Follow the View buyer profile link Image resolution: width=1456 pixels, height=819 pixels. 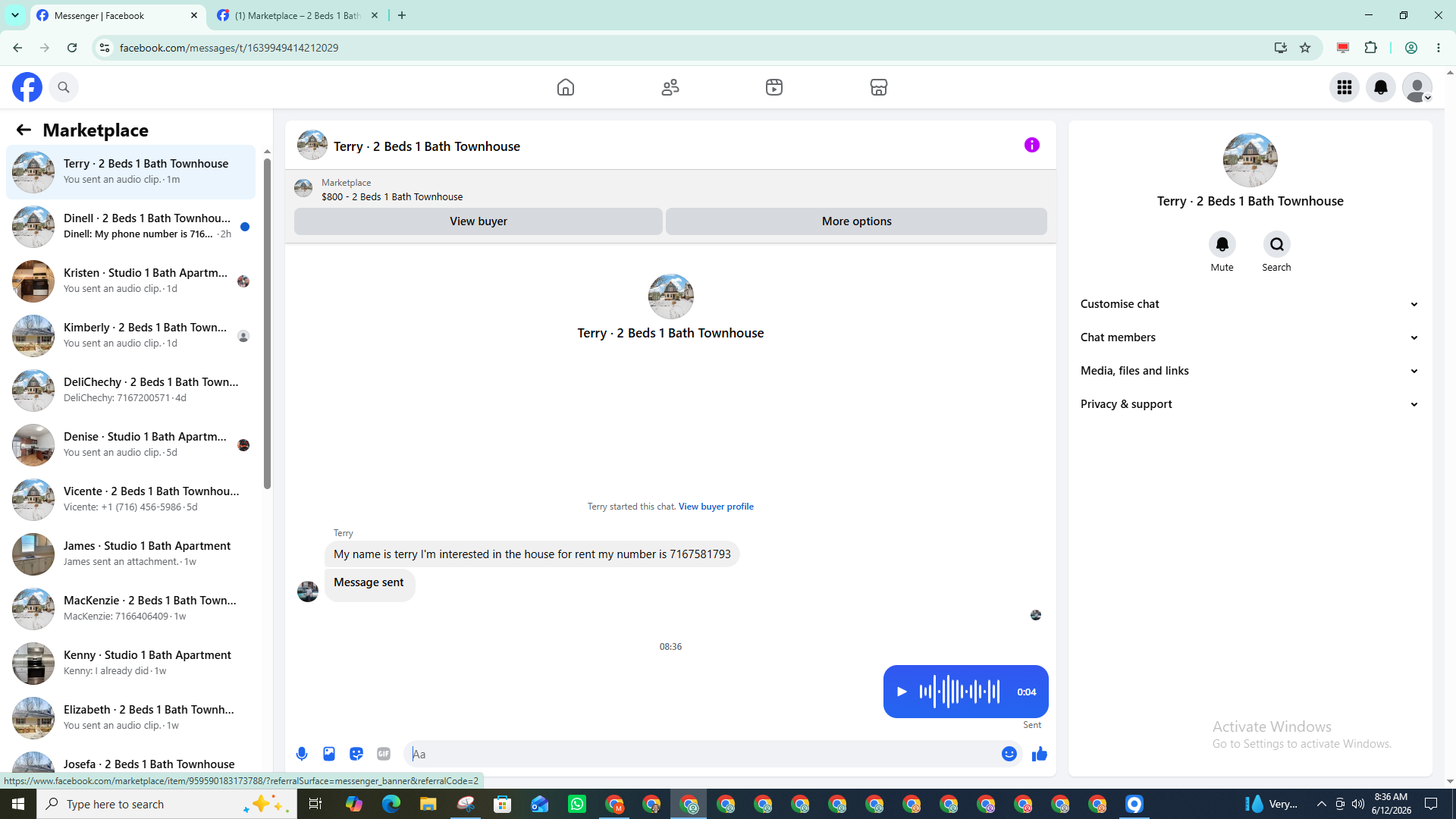click(716, 507)
